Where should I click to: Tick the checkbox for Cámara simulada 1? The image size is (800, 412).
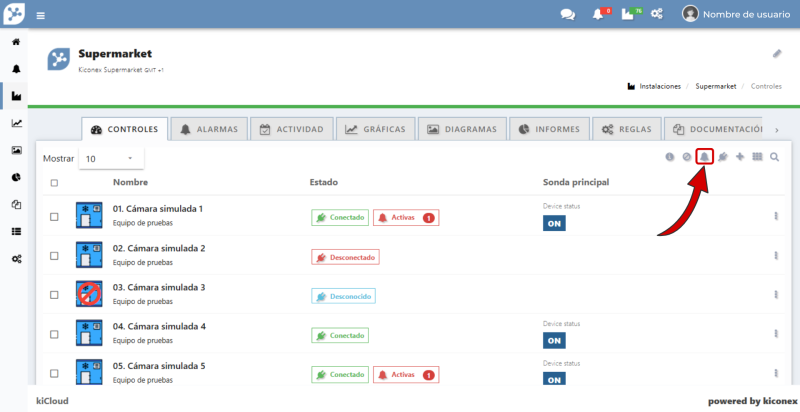(x=54, y=216)
